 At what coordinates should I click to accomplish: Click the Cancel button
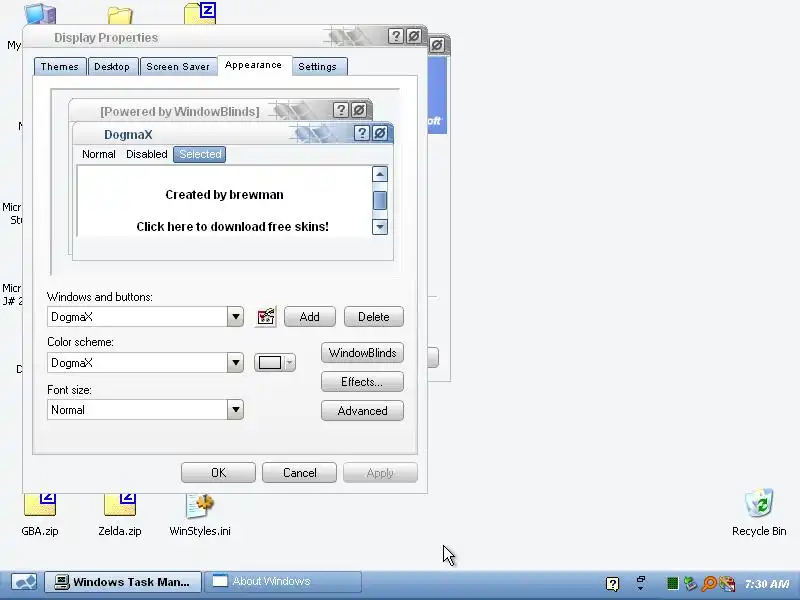299,473
